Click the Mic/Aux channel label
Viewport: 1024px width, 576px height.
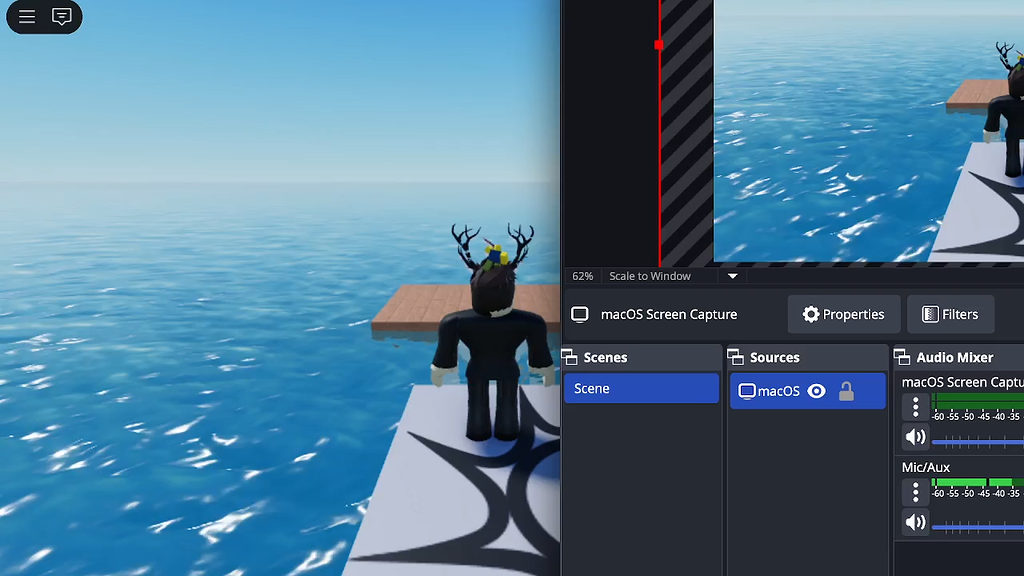click(925, 467)
